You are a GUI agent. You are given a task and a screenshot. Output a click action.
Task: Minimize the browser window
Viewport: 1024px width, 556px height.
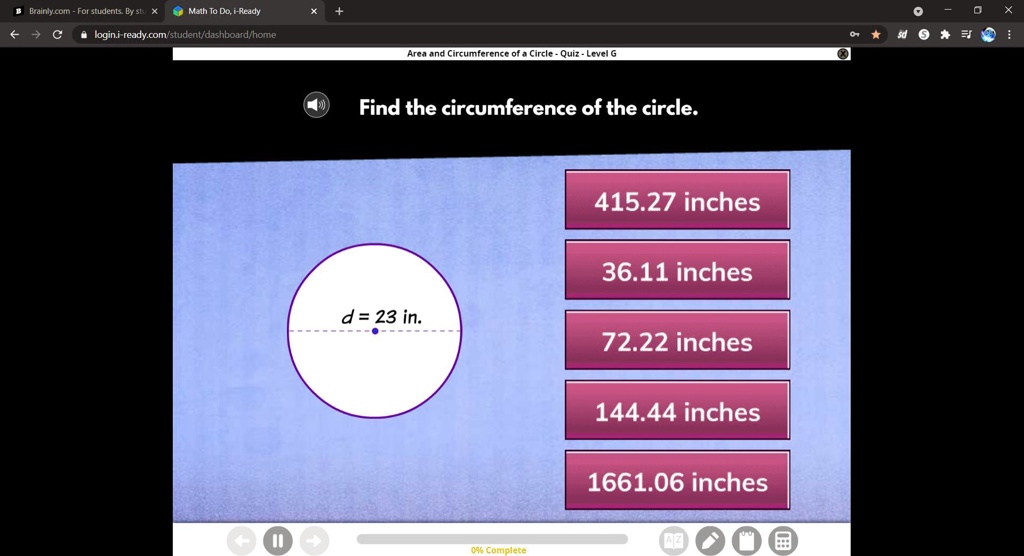pyautogui.click(x=948, y=10)
